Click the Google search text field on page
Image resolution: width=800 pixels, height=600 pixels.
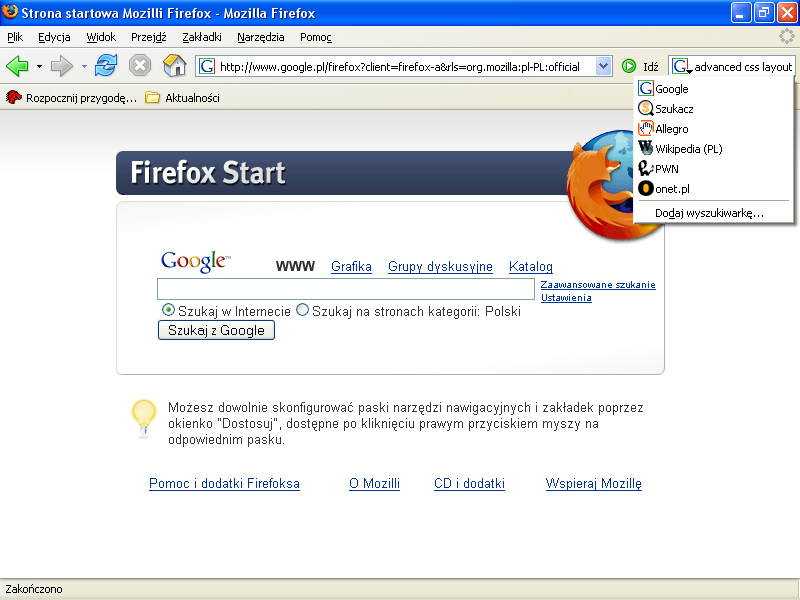(x=346, y=289)
